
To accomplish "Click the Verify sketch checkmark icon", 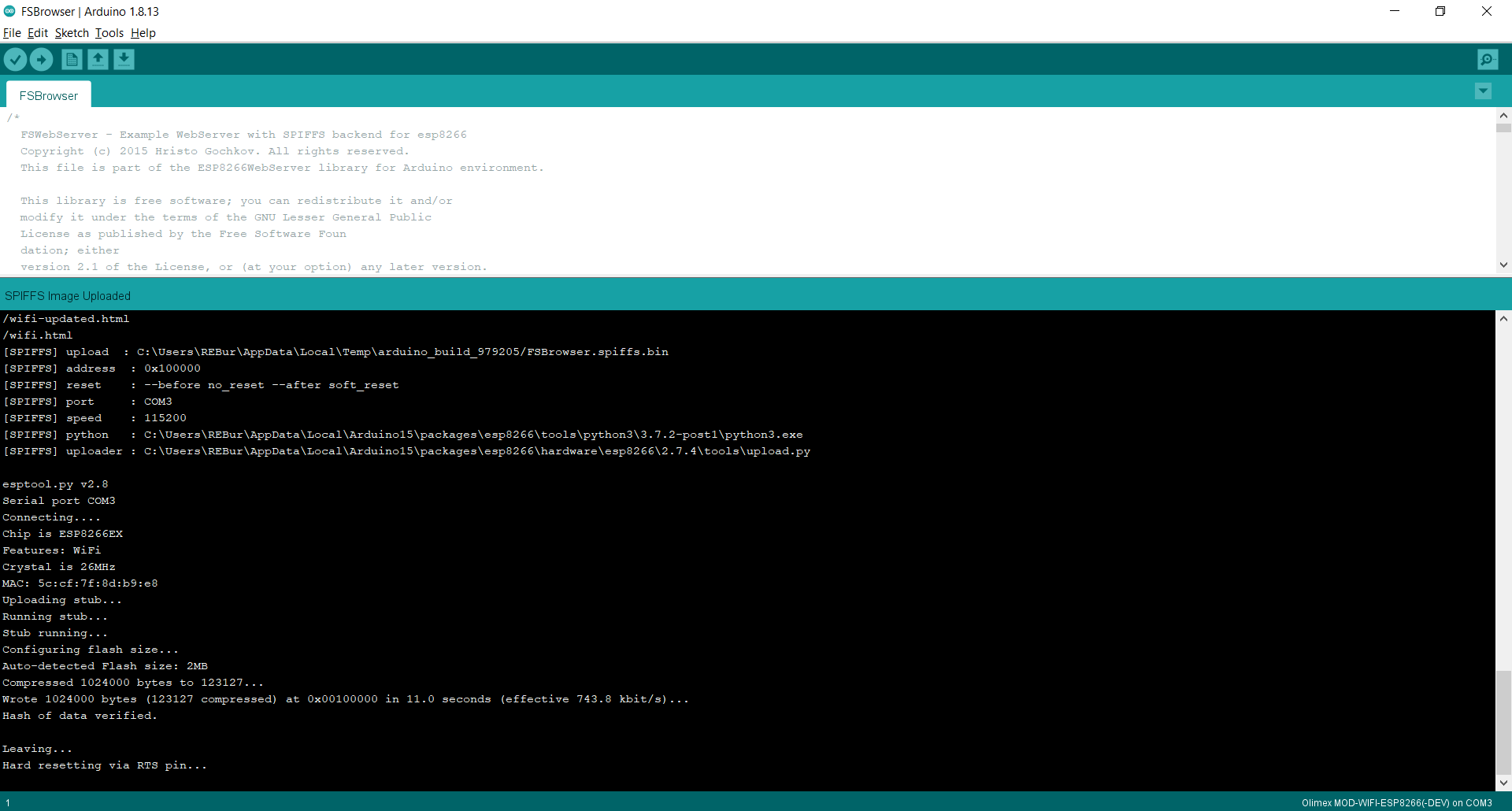I will pos(15,60).
